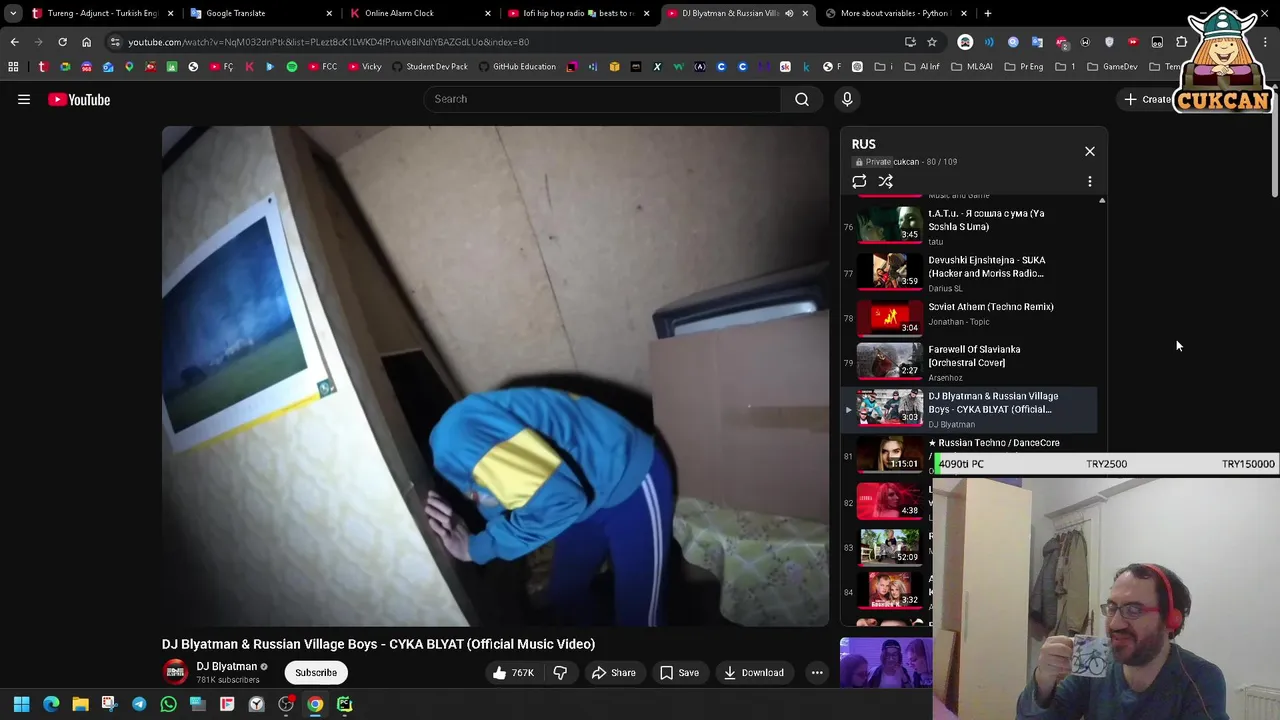
Task: Open Student Dev Pack bookmark
Action: pos(430,67)
